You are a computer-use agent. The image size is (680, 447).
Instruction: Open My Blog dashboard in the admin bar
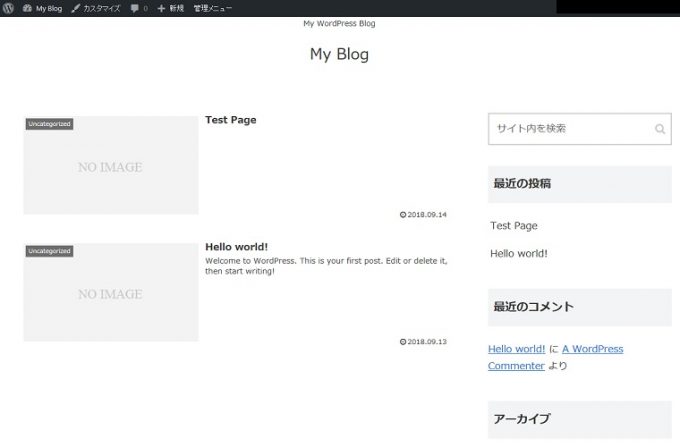(42, 8)
